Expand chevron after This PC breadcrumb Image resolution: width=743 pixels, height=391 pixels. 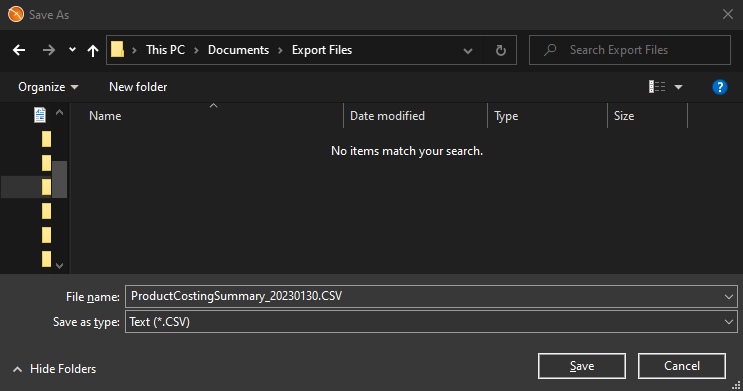coord(196,50)
